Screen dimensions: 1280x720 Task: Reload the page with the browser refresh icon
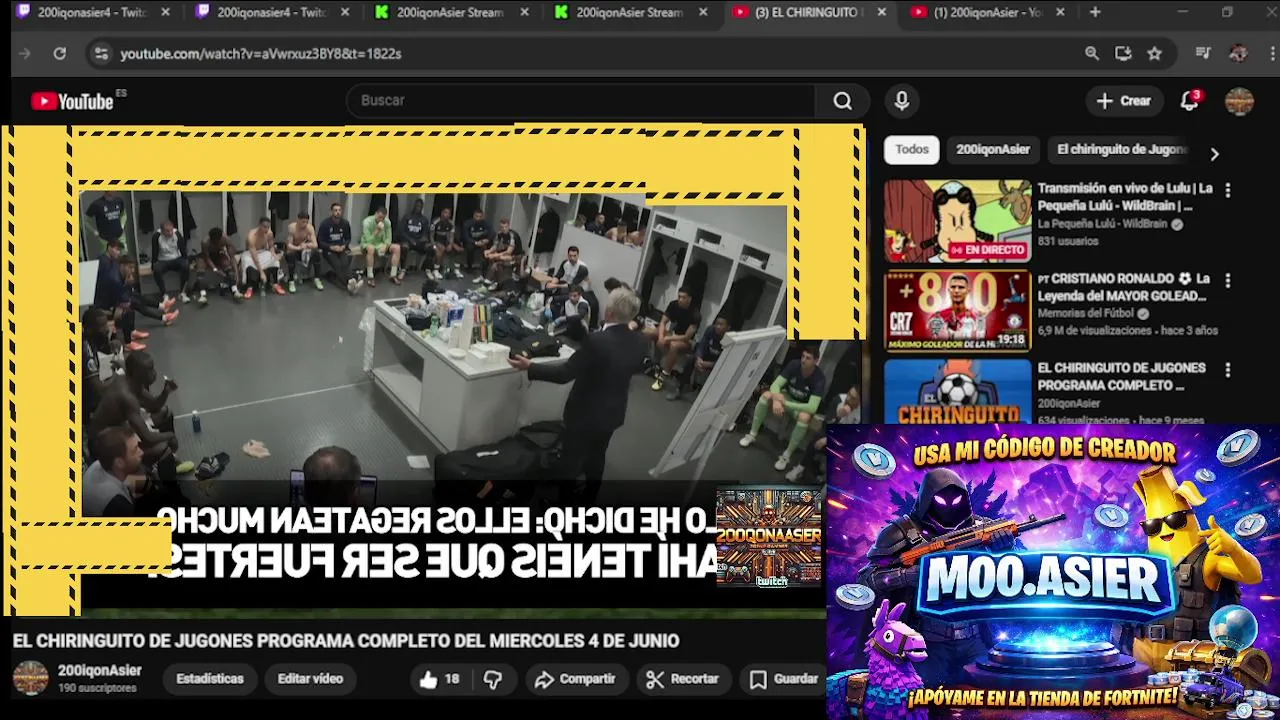[60, 54]
